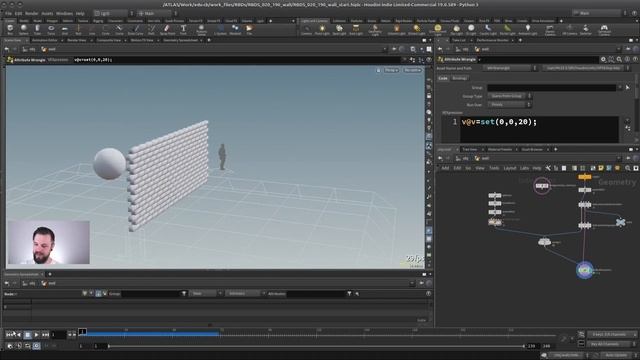Open the No cam dropdown in viewport
This screenshot has width=640, height=360.
click(412, 70)
